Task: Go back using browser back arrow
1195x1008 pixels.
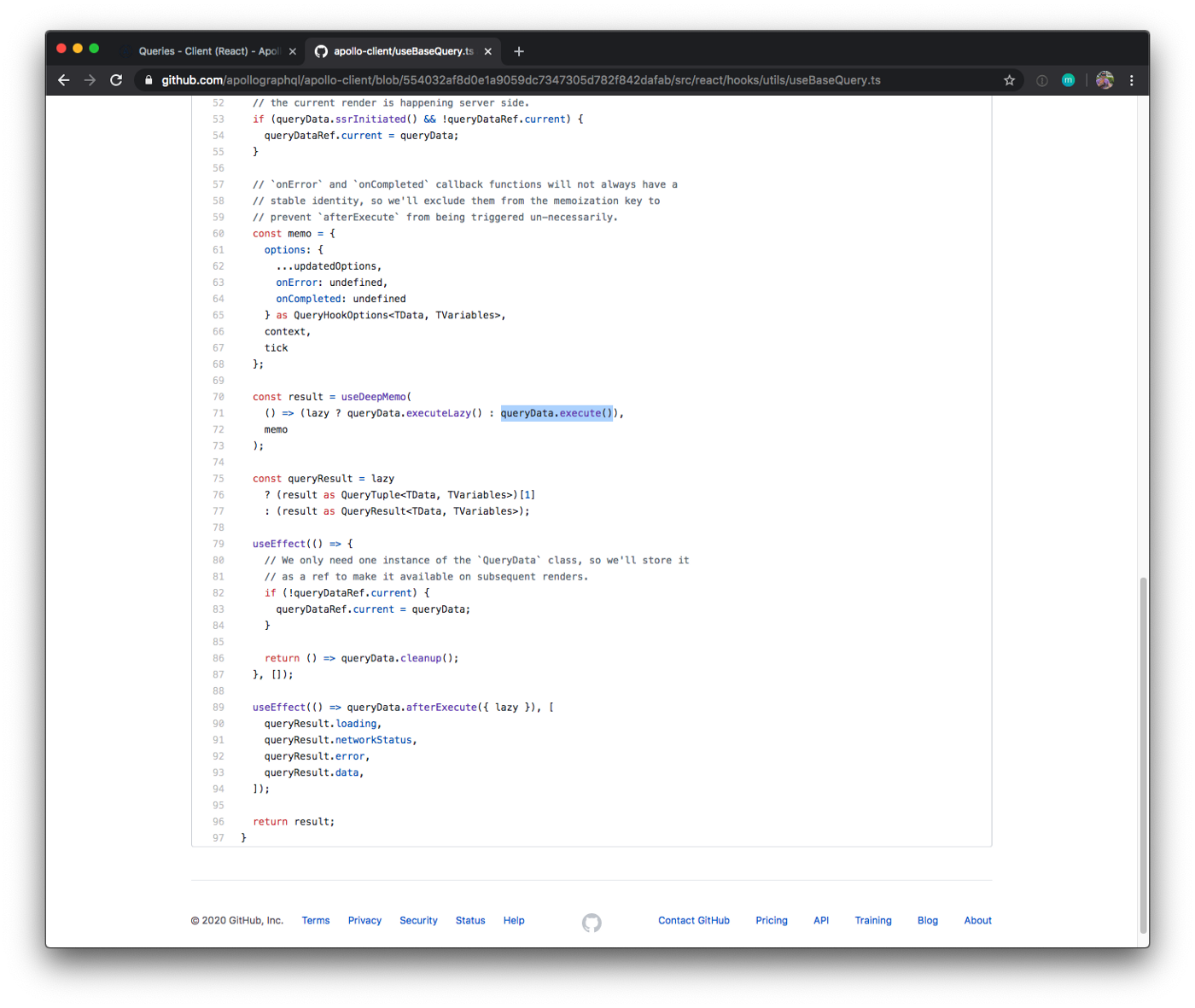Action: (x=64, y=80)
